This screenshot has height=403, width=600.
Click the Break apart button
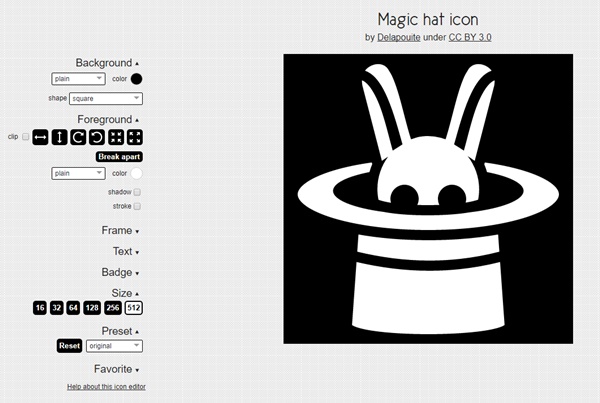click(119, 157)
